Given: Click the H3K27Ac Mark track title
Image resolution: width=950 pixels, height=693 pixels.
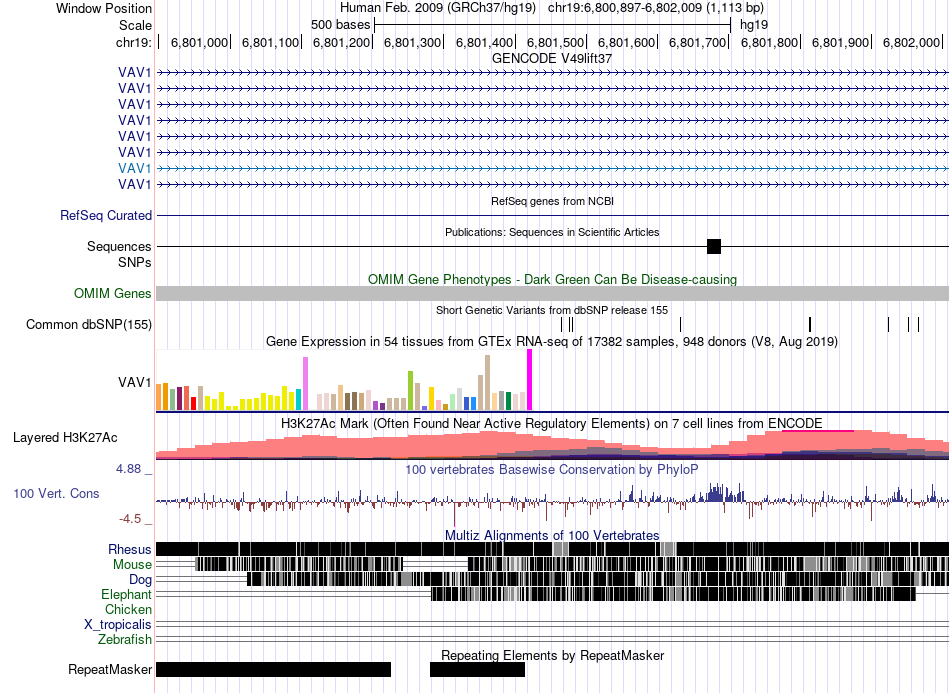Looking at the screenshot, I should pos(552,423).
